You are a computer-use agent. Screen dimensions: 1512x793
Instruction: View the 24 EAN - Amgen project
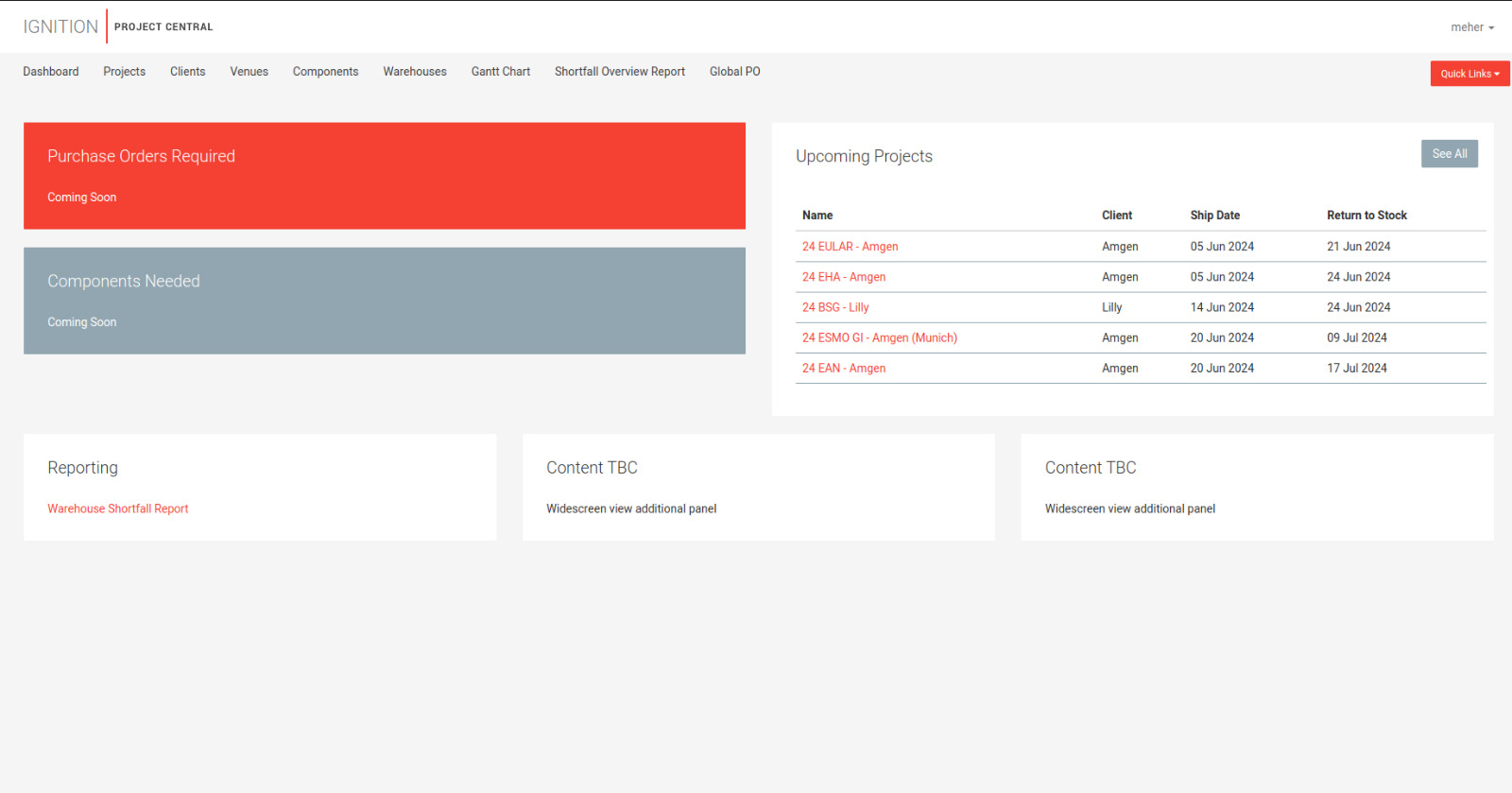[x=843, y=369]
